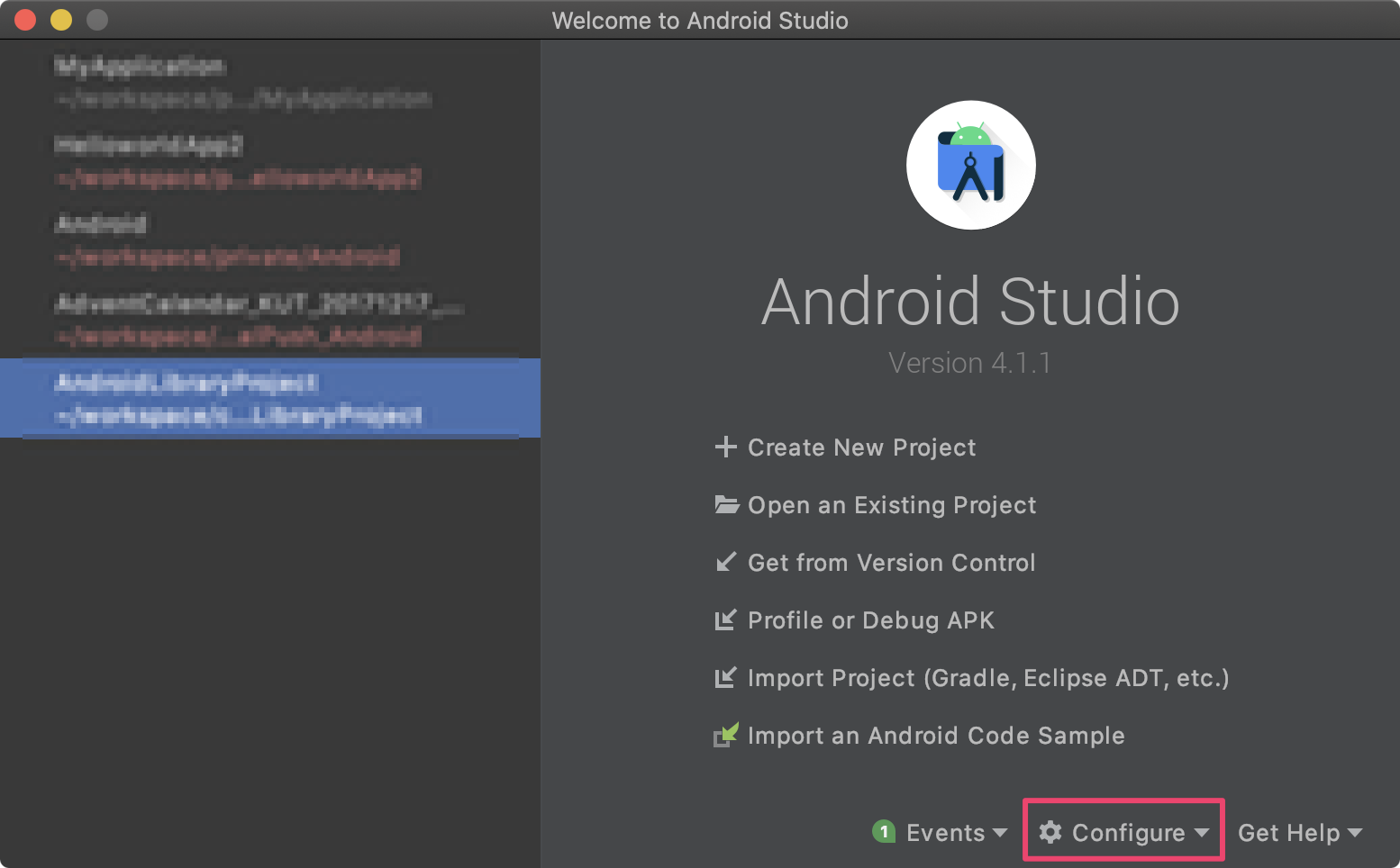Select the second recent project entry
This screenshot has width=1400, height=868.
point(270,160)
